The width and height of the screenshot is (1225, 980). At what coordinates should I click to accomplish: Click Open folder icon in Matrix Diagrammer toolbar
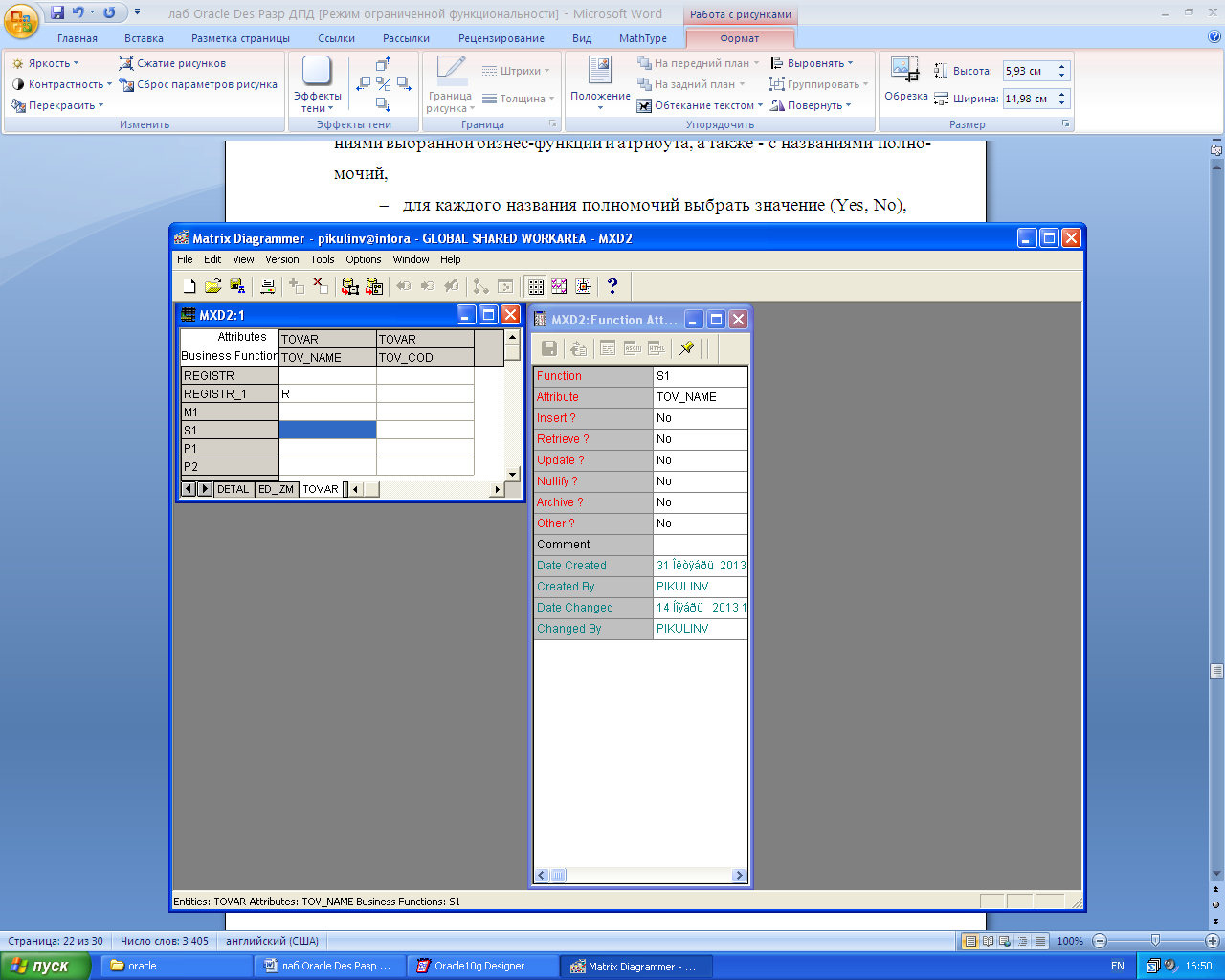click(x=213, y=286)
